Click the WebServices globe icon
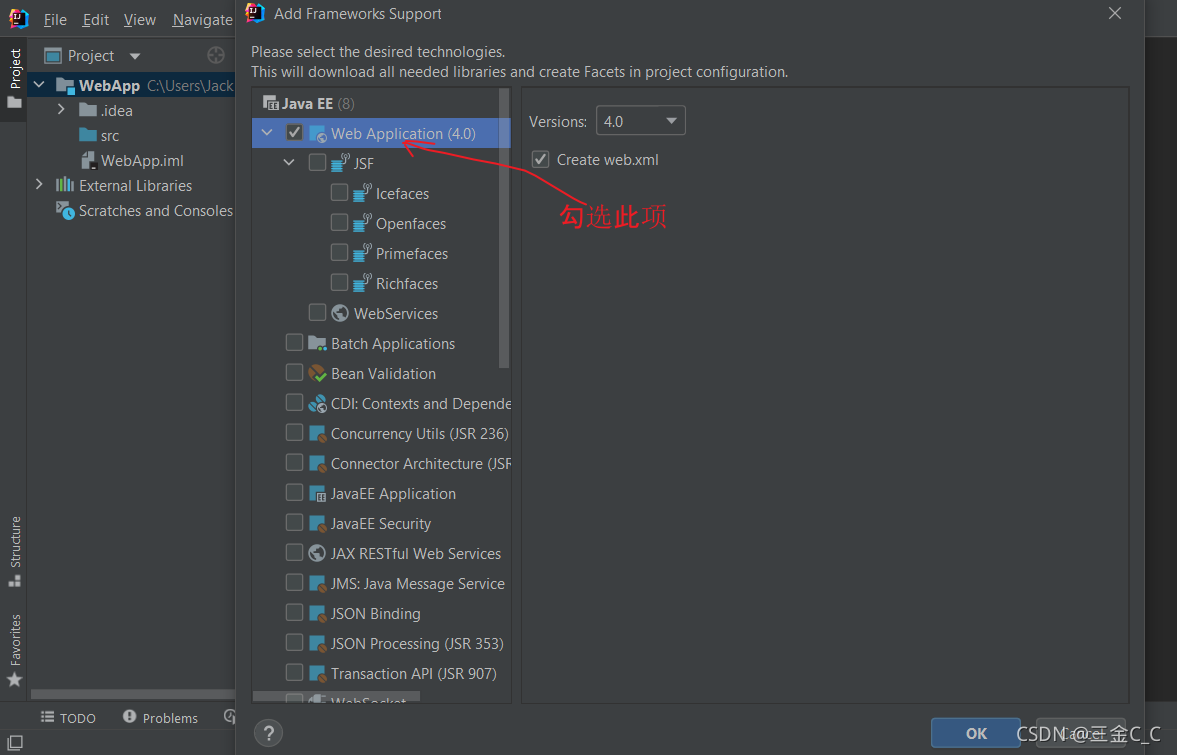 click(340, 313)
